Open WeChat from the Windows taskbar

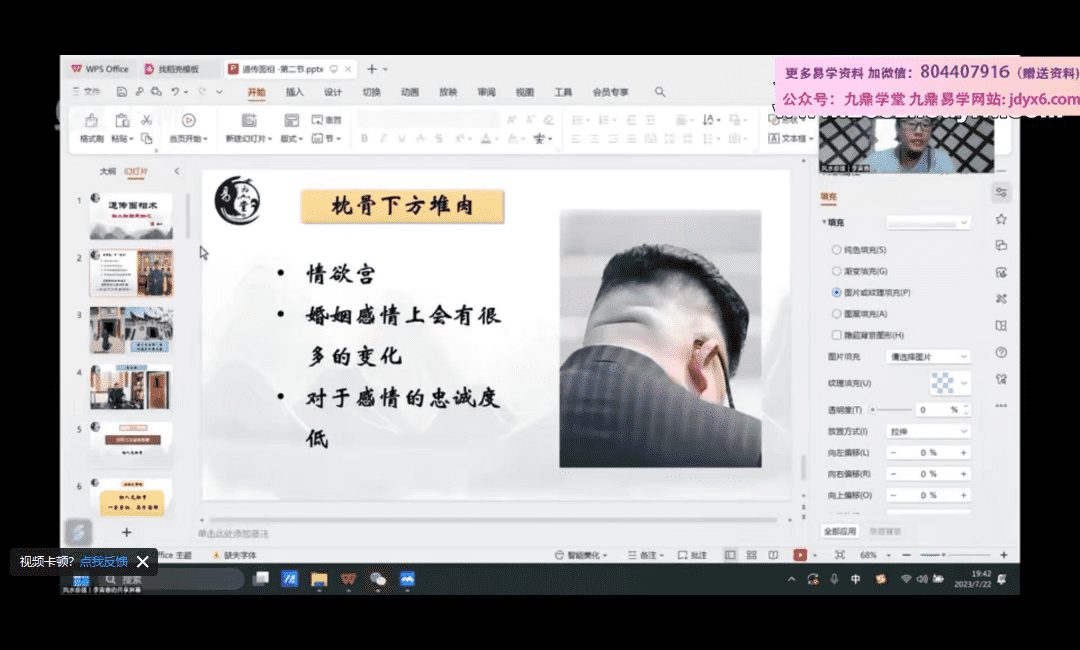pos(378,579)
